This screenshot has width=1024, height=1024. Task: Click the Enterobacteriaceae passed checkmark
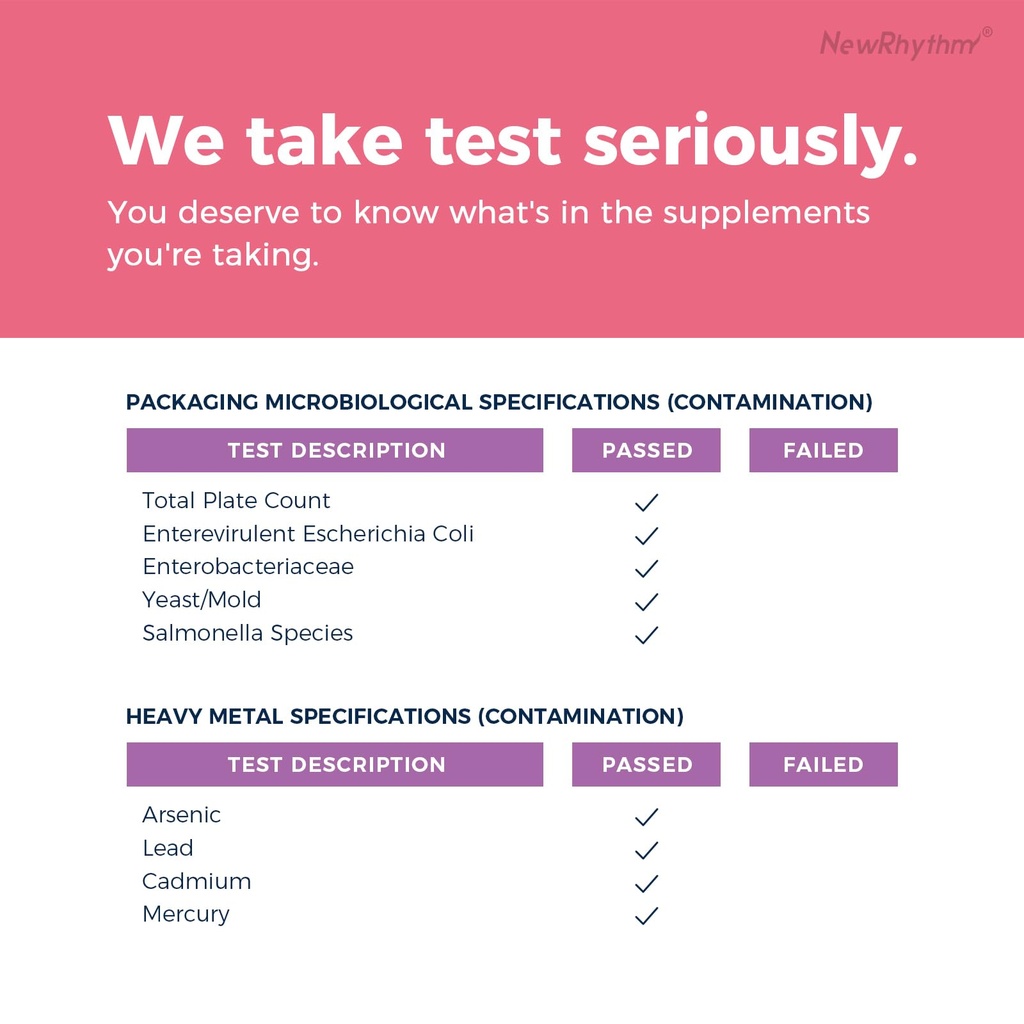647,568
